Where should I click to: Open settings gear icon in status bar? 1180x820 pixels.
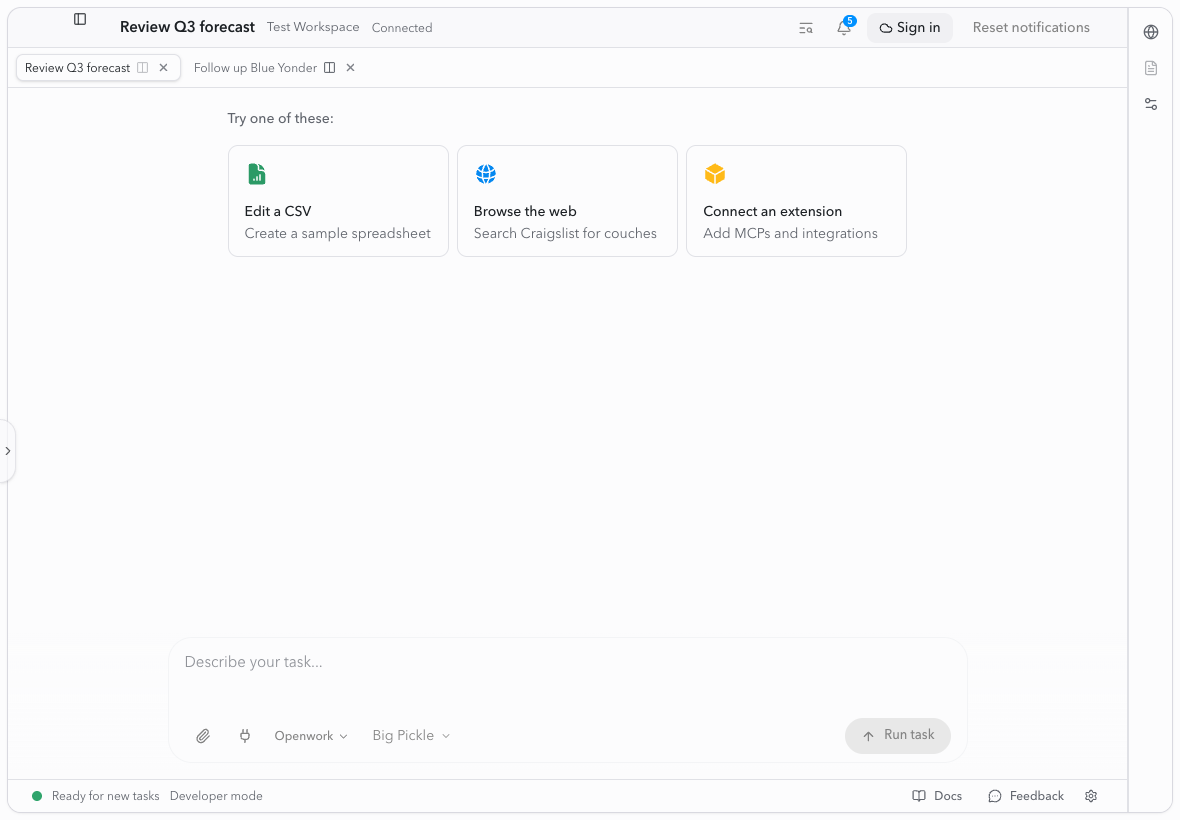[1091, 796]
